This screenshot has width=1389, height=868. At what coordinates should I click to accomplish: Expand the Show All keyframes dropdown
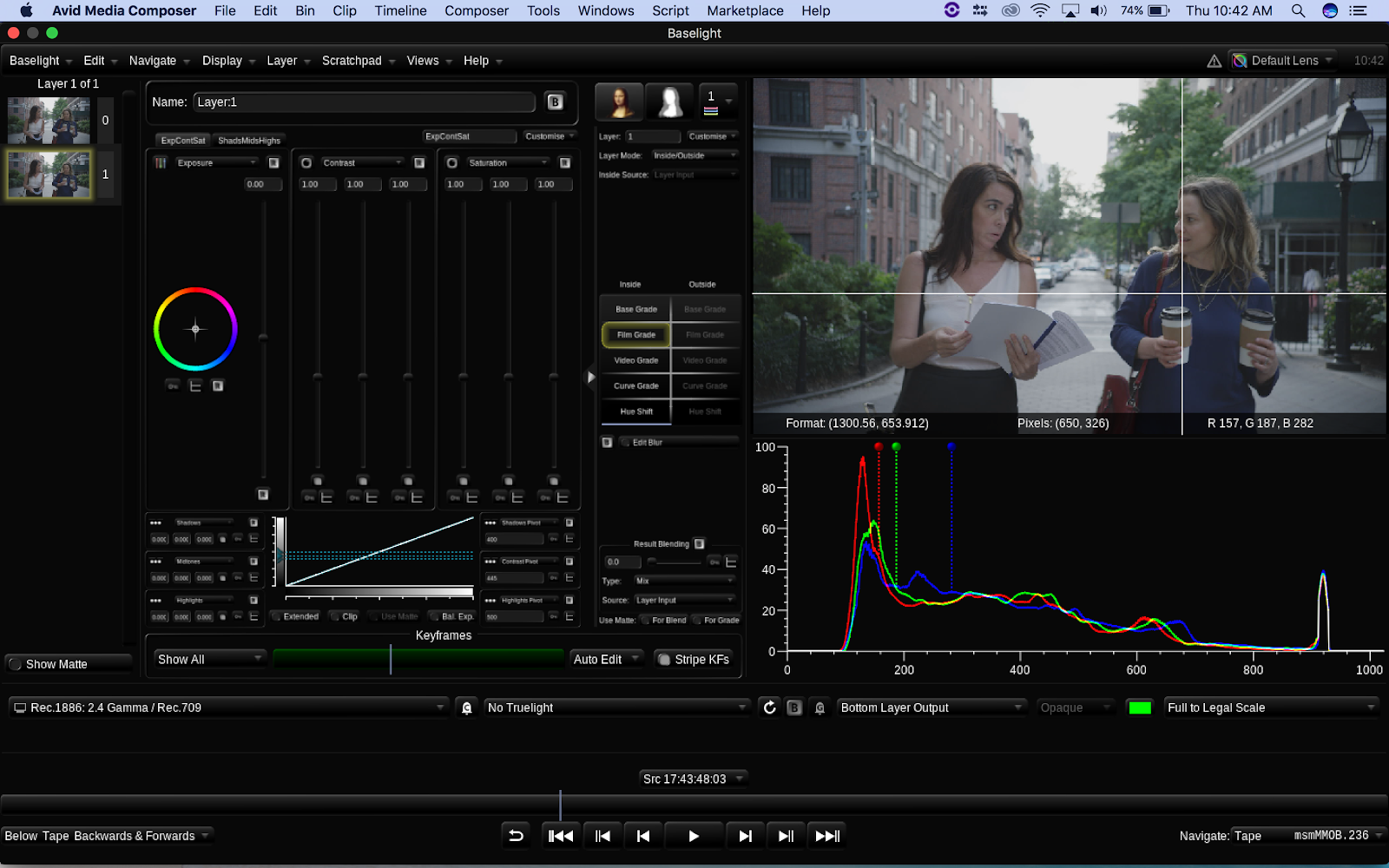[x=209, y=660]
